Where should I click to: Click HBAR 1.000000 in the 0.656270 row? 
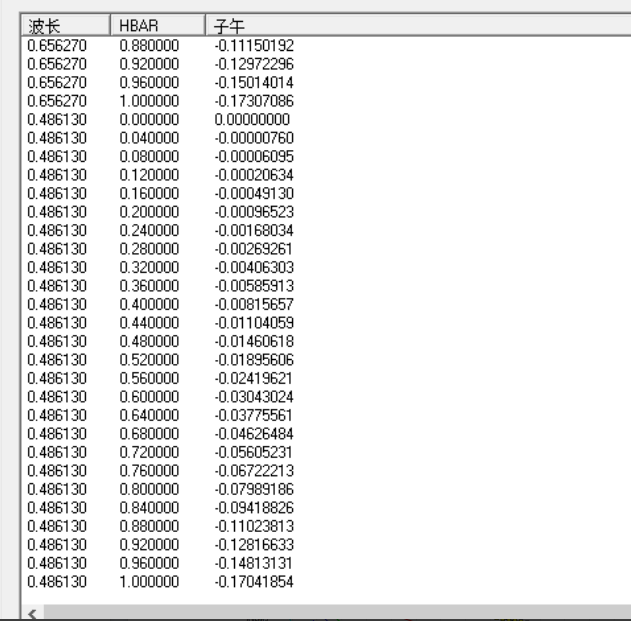pos(149,101)
